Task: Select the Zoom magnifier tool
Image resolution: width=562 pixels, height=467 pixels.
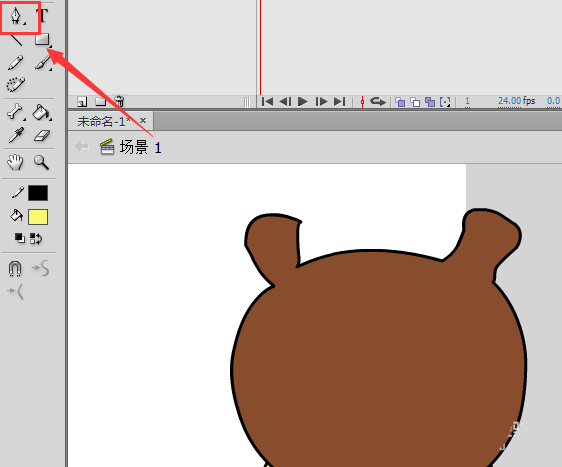Action: pos(42,162)
